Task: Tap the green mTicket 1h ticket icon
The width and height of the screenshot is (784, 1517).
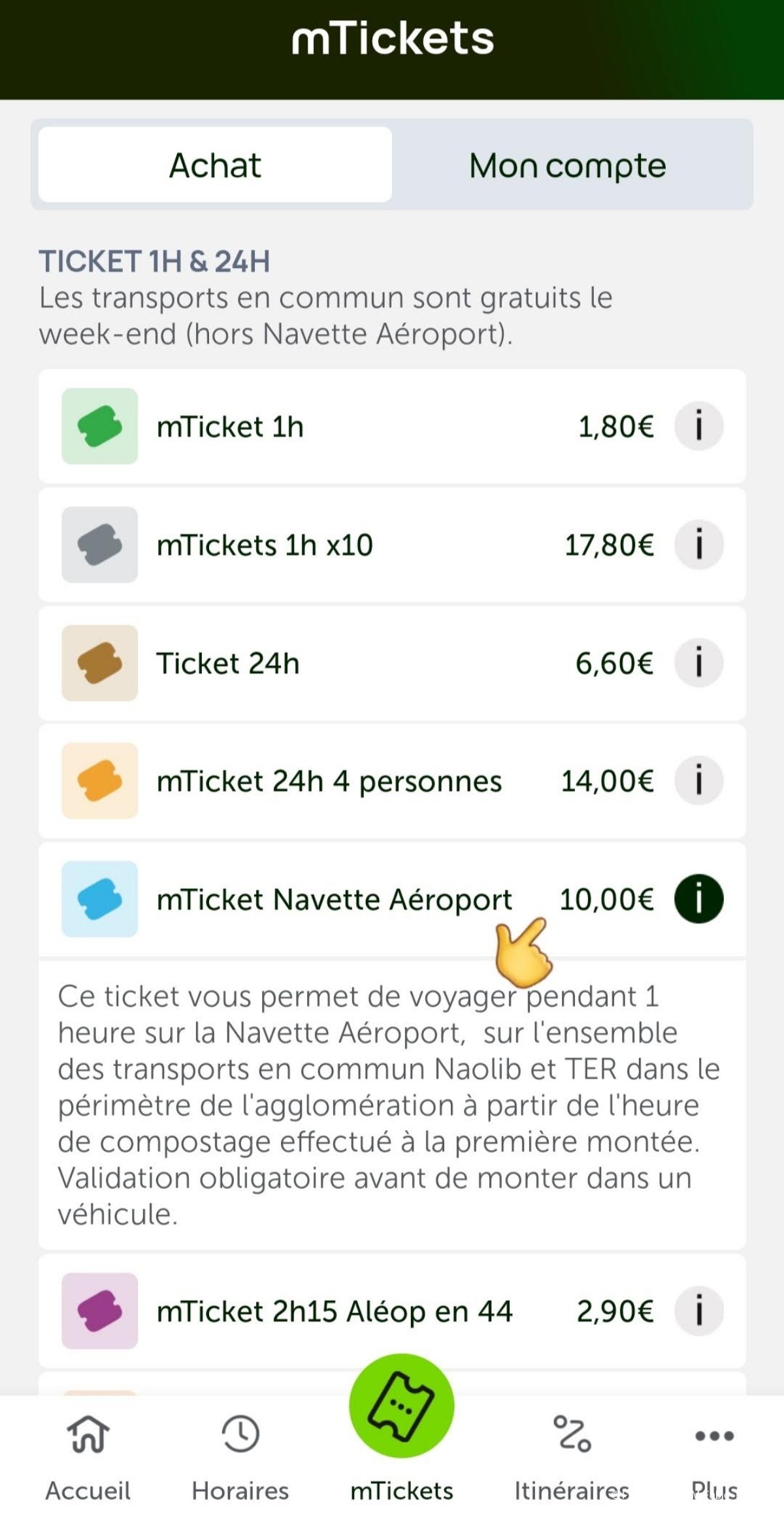Action: (99, 426)
